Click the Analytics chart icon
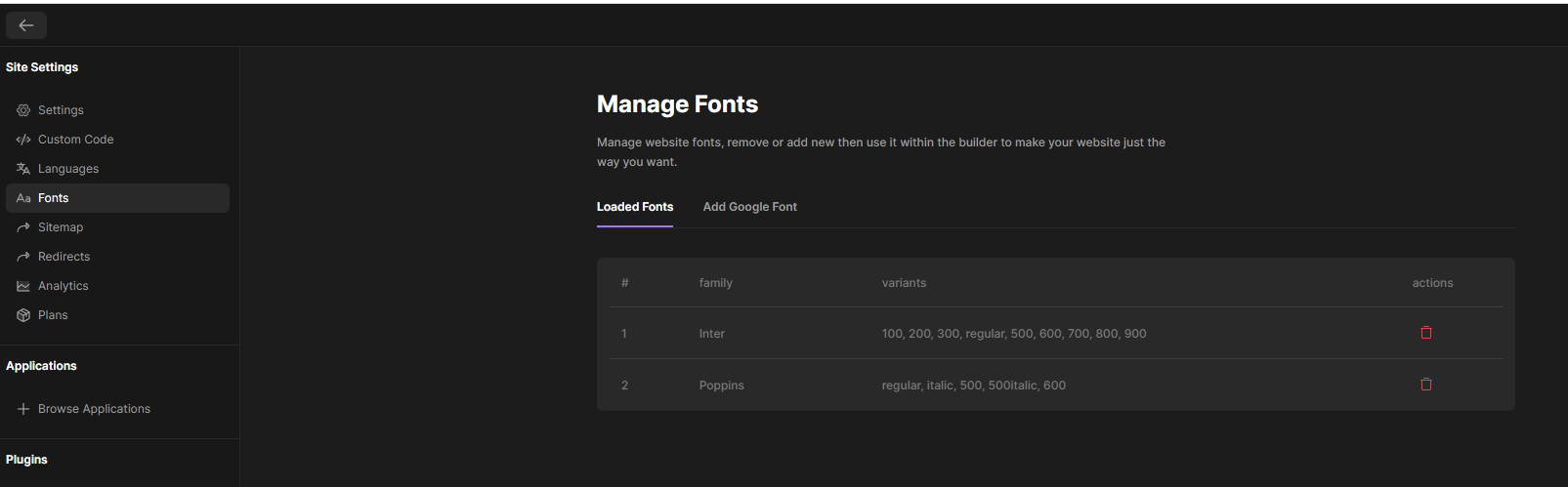This screenshot has width=1568, height=487. pyautogui.click(x=23, y=286)
